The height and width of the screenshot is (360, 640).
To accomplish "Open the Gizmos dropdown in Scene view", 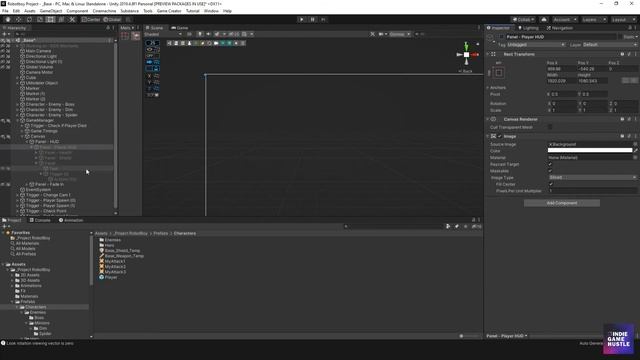I will tap(399, 34).
